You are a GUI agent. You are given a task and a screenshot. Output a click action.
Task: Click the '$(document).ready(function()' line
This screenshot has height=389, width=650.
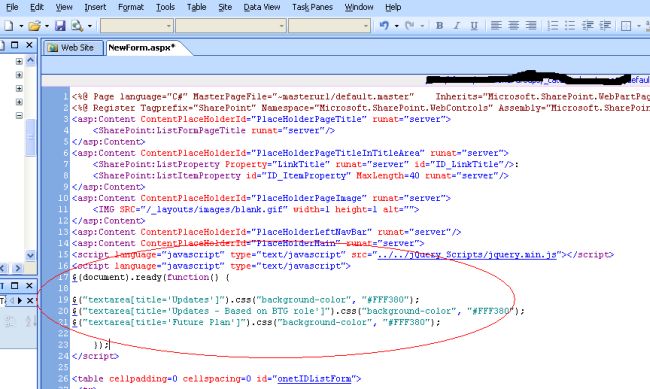(151, 277)
